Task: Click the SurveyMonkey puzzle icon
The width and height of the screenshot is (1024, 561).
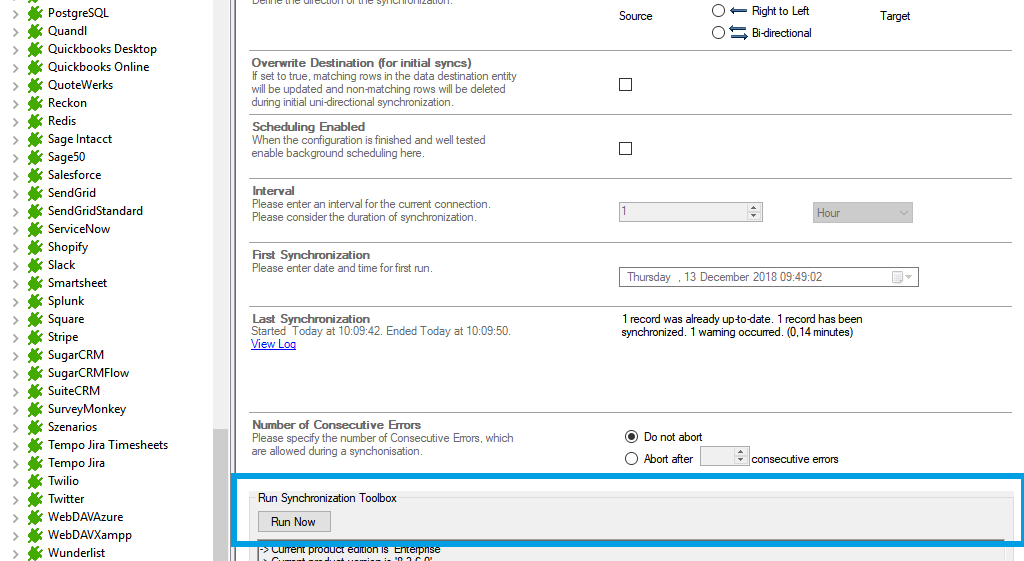Action: (x=35, y=409)
